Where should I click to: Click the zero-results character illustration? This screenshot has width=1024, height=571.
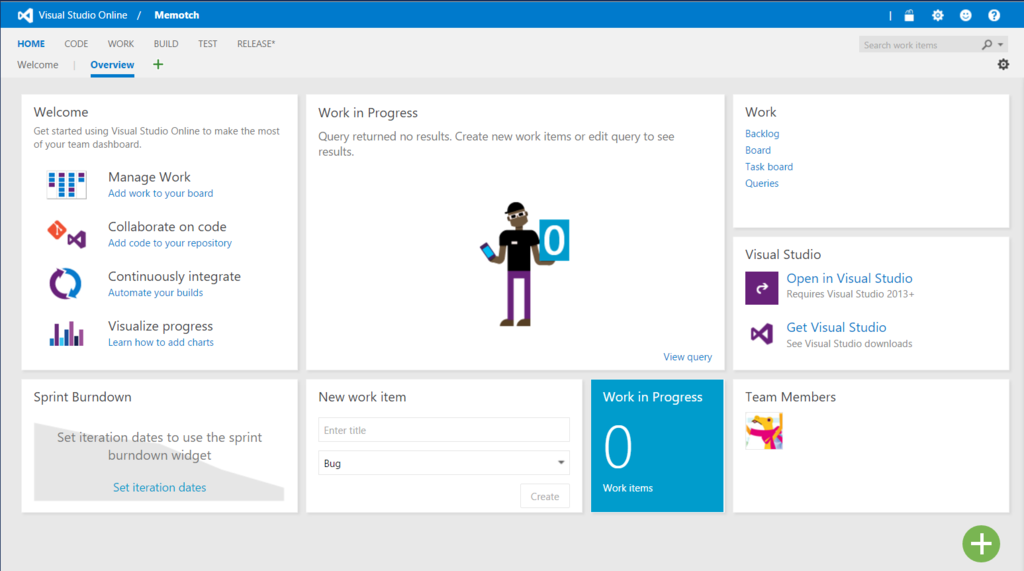524,264
